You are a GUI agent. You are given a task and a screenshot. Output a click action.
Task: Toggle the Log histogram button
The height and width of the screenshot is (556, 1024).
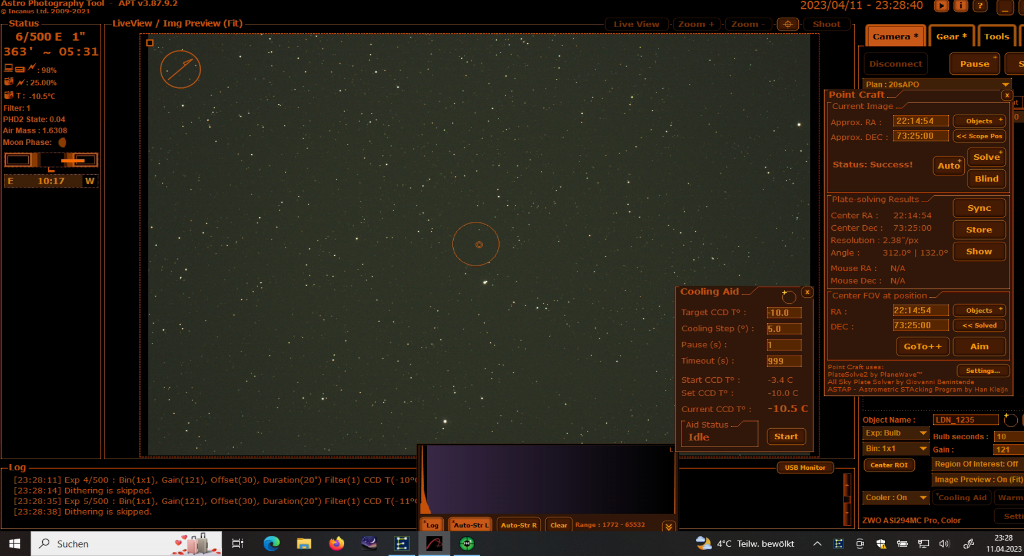tap(431, 524)
